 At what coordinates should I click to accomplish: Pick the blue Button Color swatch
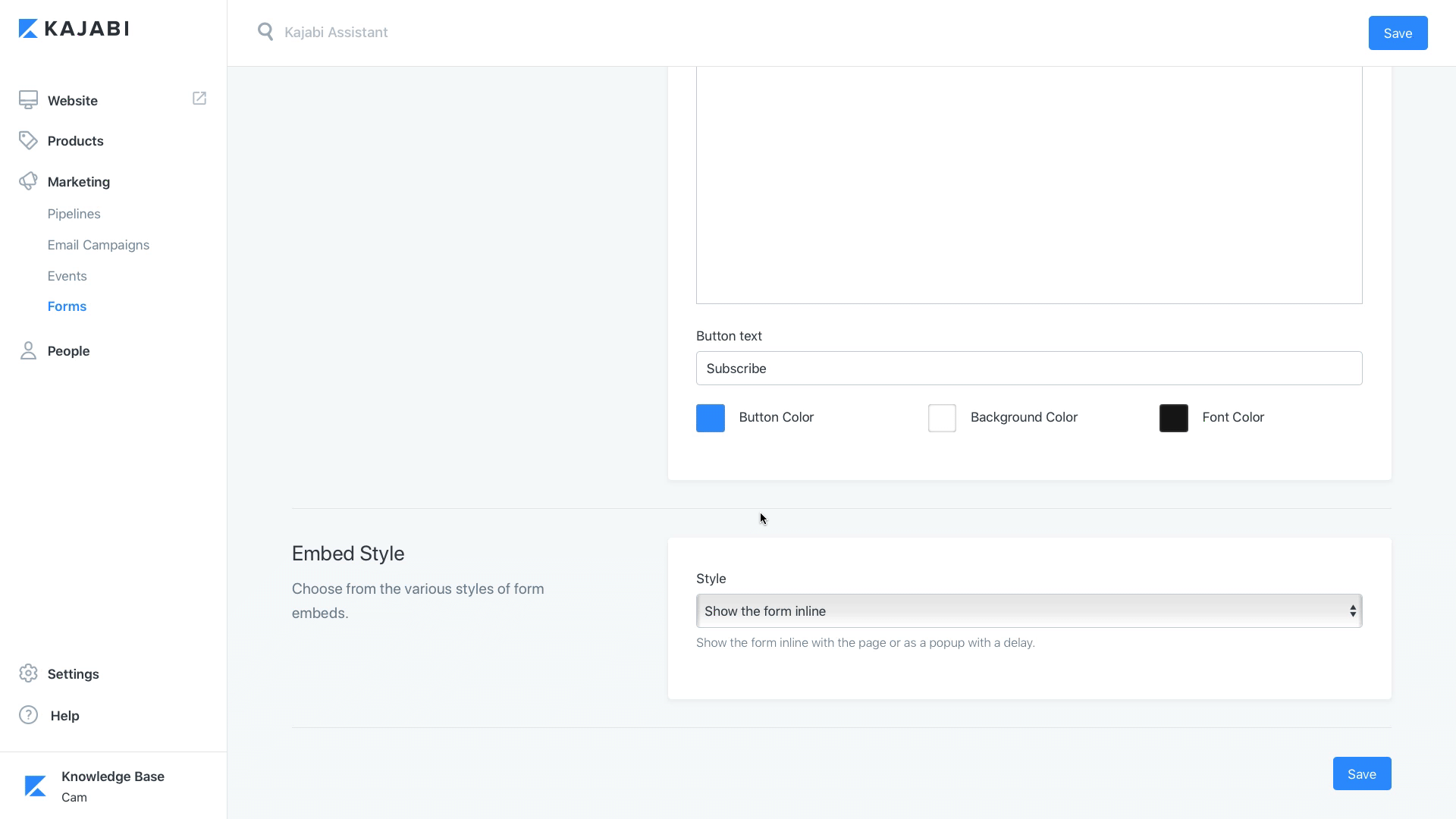[711, 418]
